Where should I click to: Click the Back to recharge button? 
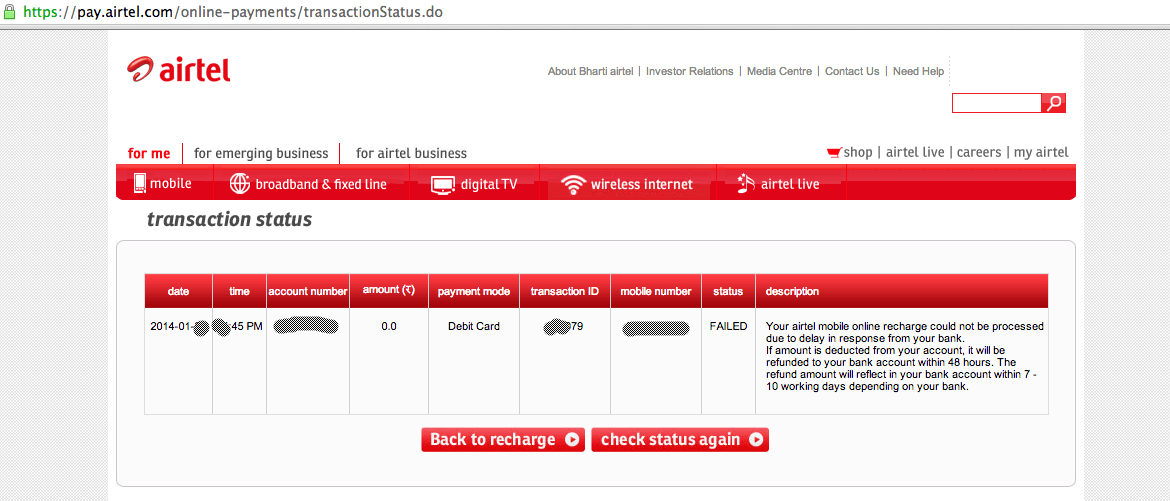coord(504,440)
